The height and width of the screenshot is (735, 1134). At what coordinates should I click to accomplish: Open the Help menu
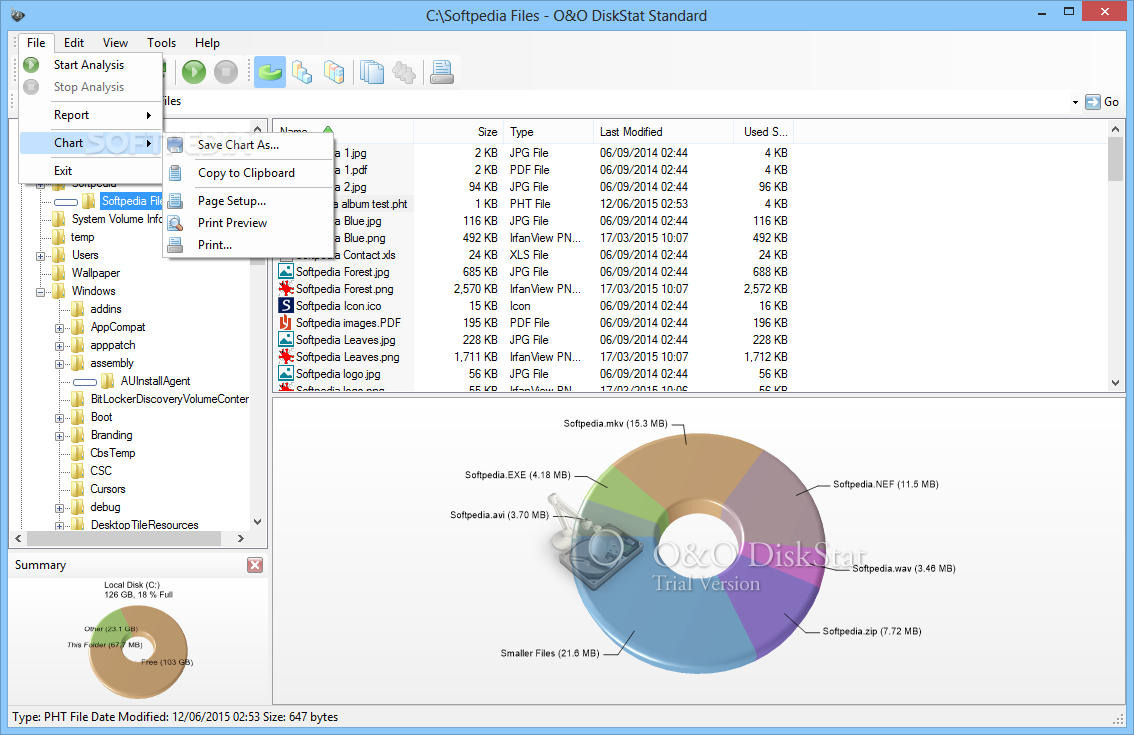(207, 43)
